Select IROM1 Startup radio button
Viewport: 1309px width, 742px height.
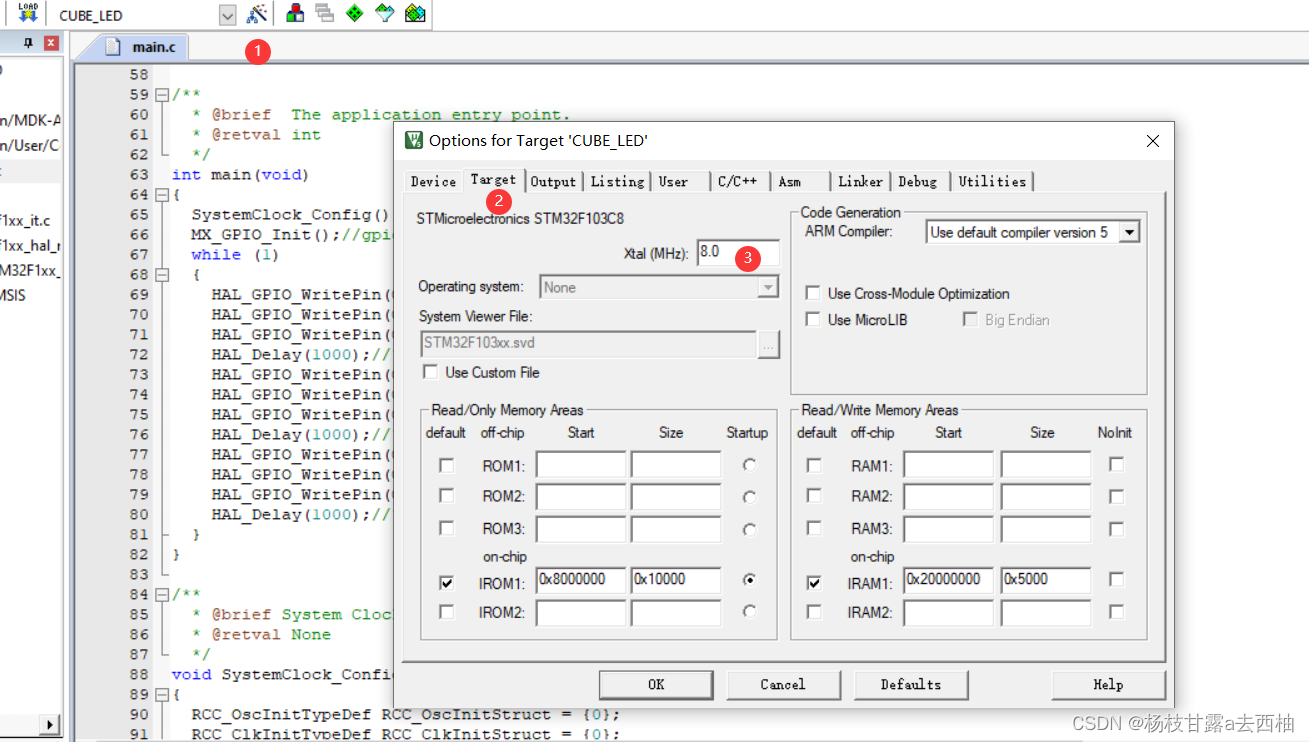click(749, 579)
